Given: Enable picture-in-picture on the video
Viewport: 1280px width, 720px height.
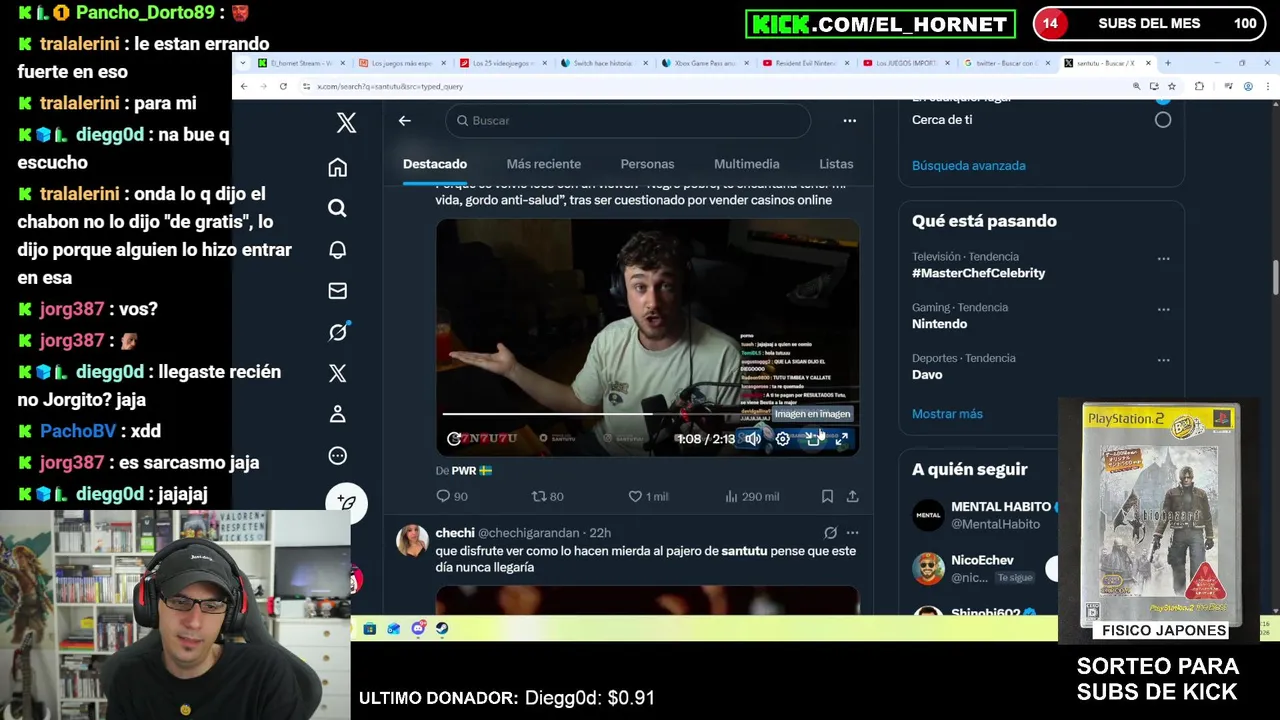Looking at the screenshot, I should (x=813, y=438).
